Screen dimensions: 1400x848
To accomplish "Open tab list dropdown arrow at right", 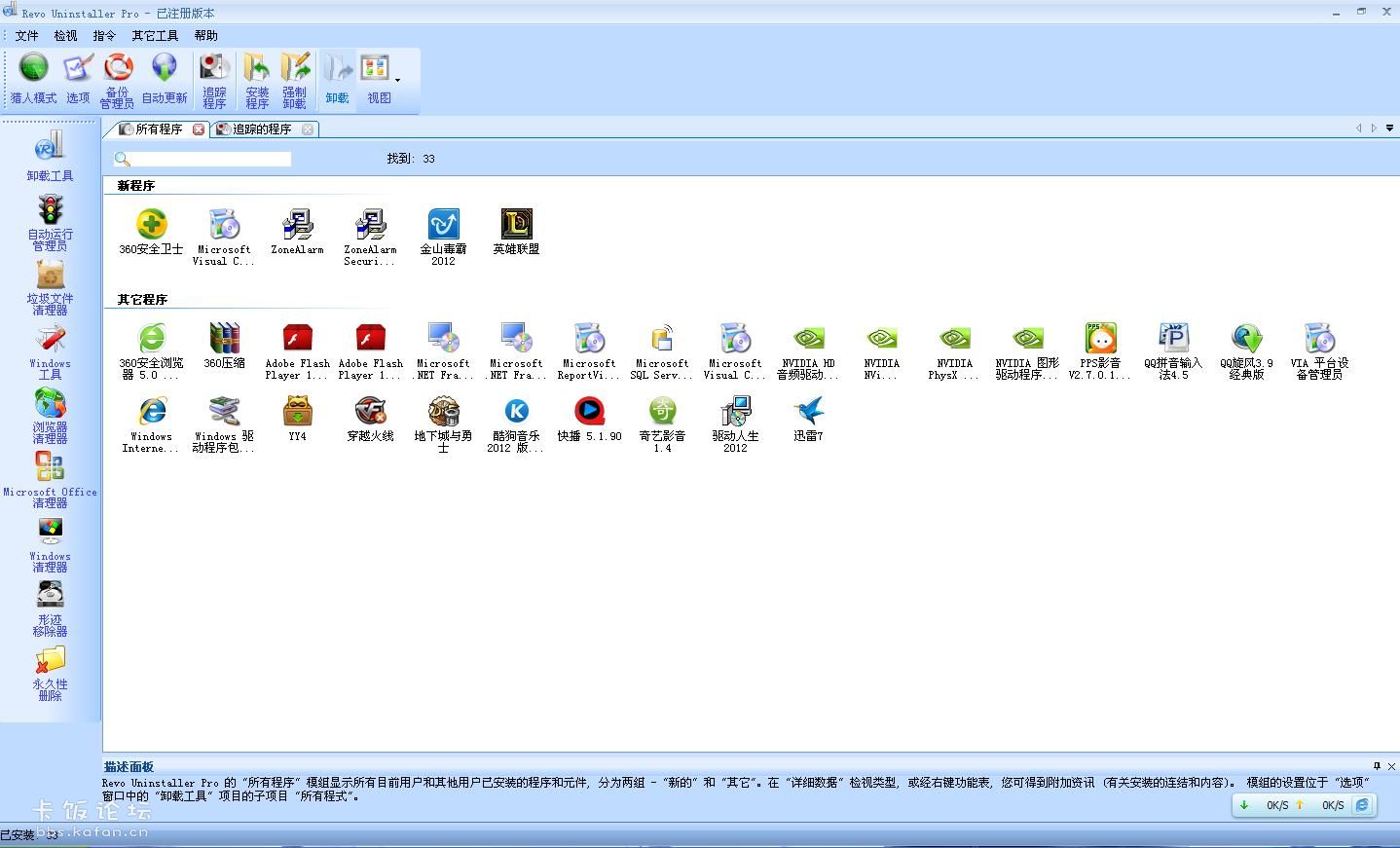I will tap(1389, 128).
